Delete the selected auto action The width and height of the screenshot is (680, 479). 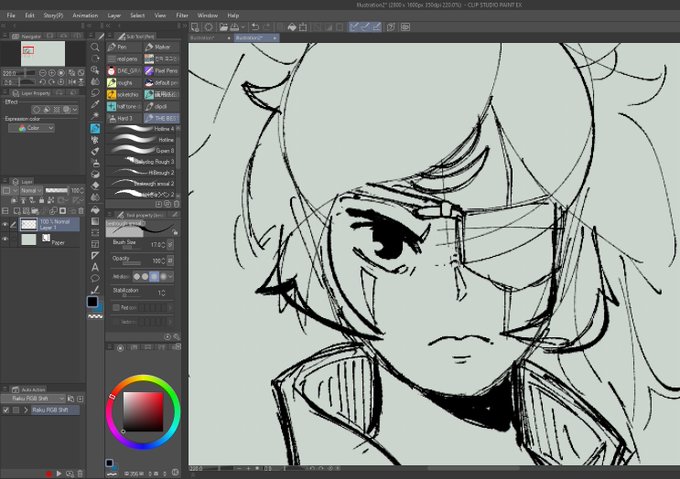(80, 474)
